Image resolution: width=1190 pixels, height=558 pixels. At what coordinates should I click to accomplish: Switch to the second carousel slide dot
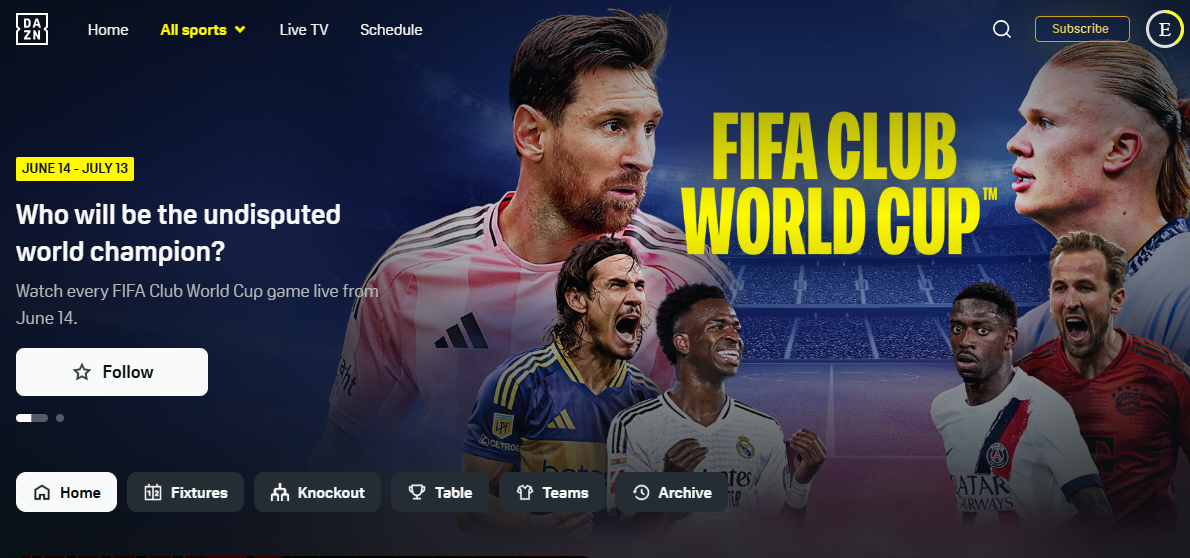60,418
